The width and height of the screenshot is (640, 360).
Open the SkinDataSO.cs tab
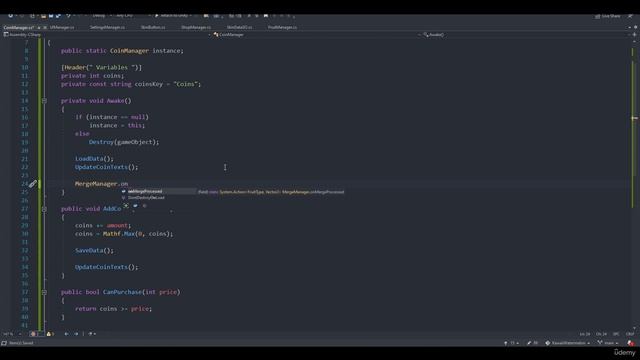pyautogui.click(x=239, y=28)
